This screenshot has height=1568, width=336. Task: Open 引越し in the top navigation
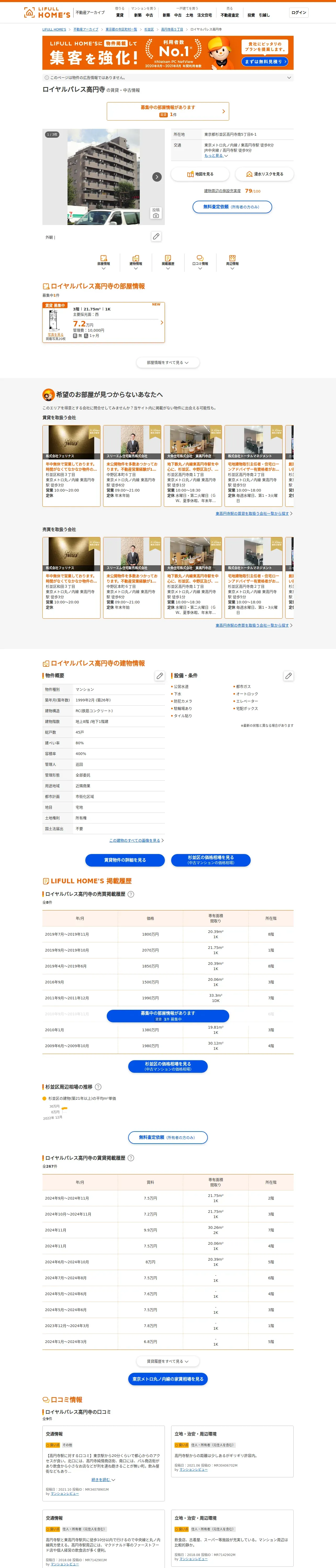coord(264,15)
